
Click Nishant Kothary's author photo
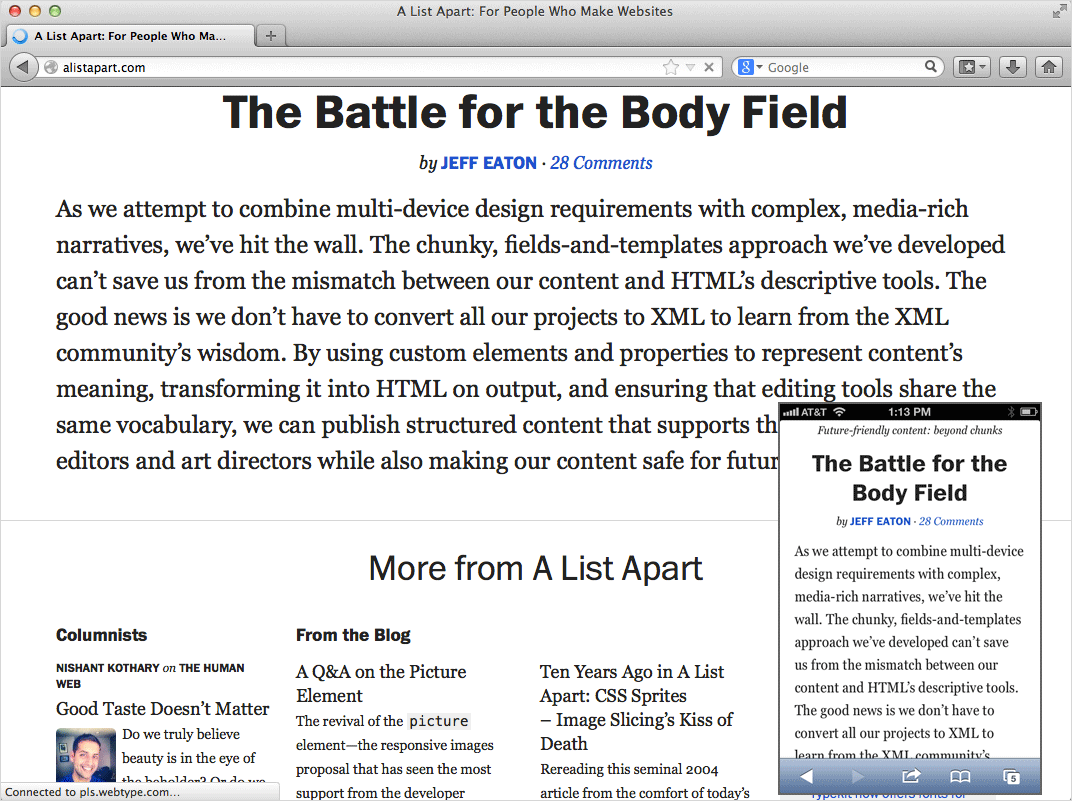click(x=85, y=755)
